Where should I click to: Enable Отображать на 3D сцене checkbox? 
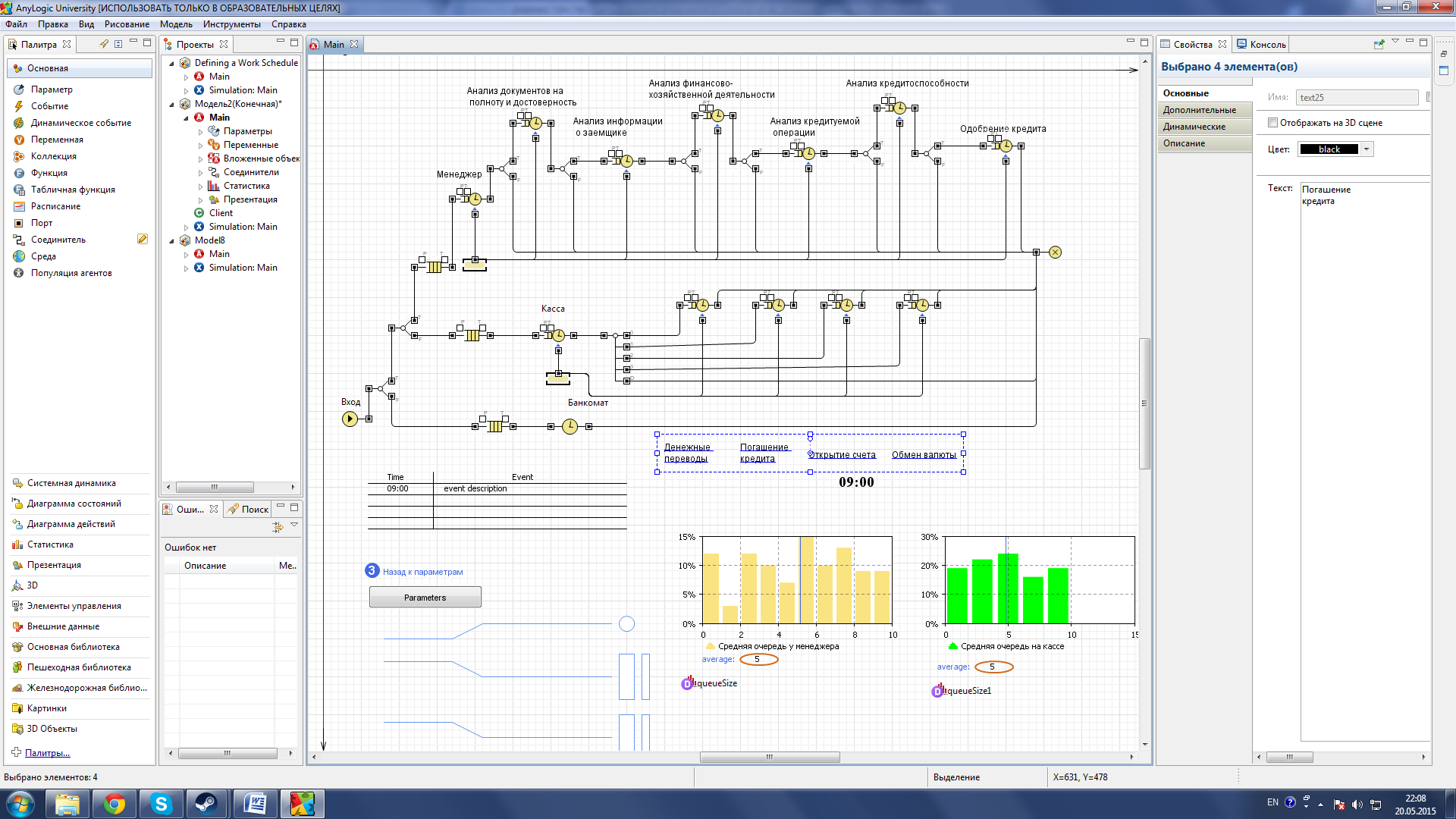tap(1273, 123)
